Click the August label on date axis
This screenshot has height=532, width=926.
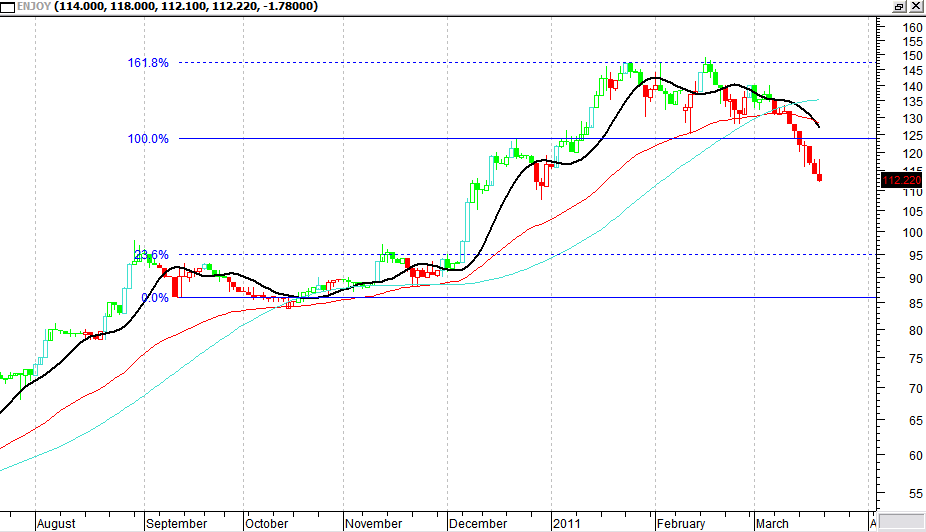(56, 524)
